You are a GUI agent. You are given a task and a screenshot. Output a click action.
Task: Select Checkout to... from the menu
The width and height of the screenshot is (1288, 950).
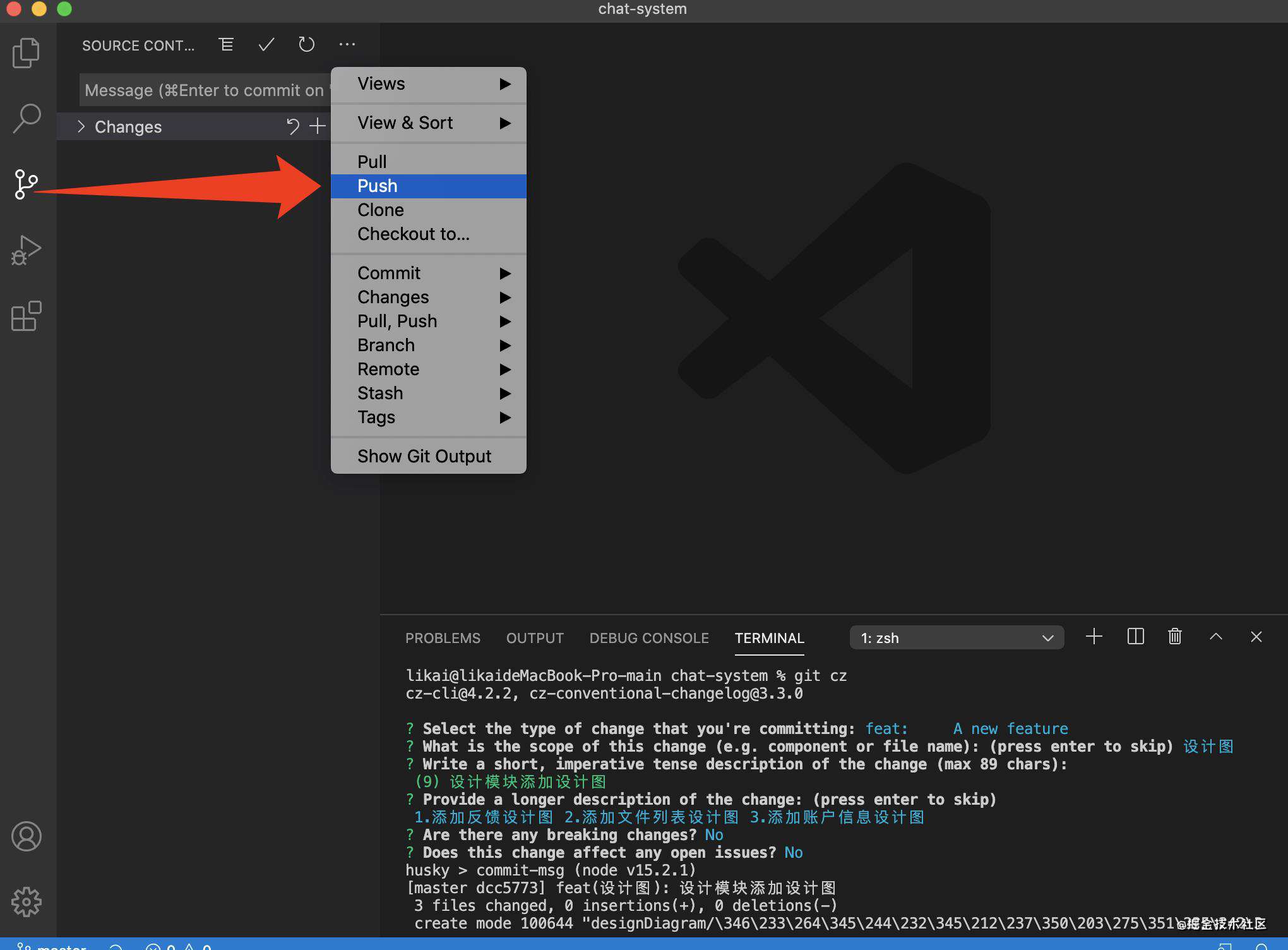pos(428,234)
